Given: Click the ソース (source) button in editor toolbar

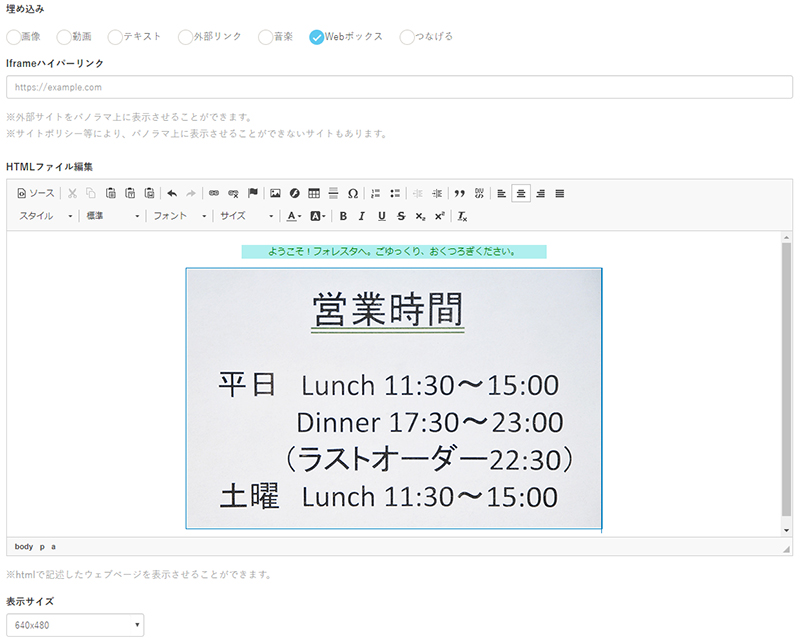Looking at the screenshot, I should [36, 193].
